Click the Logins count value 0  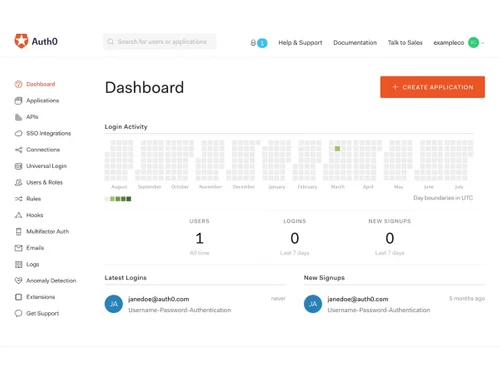[295, 238]
